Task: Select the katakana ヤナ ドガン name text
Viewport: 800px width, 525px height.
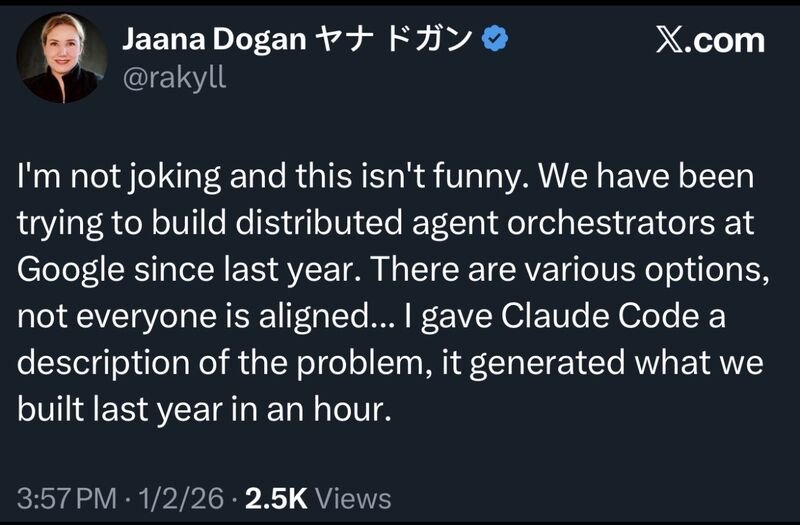Action: pos(394,39)
